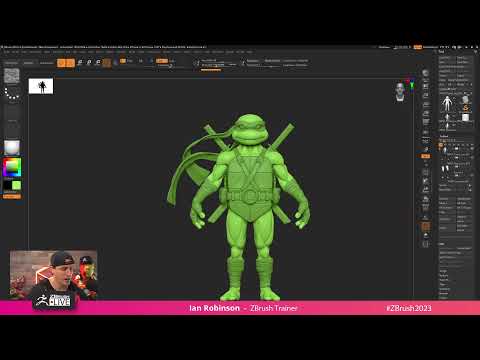Open the dotted stroke type selector

click(x=12, y=94)
